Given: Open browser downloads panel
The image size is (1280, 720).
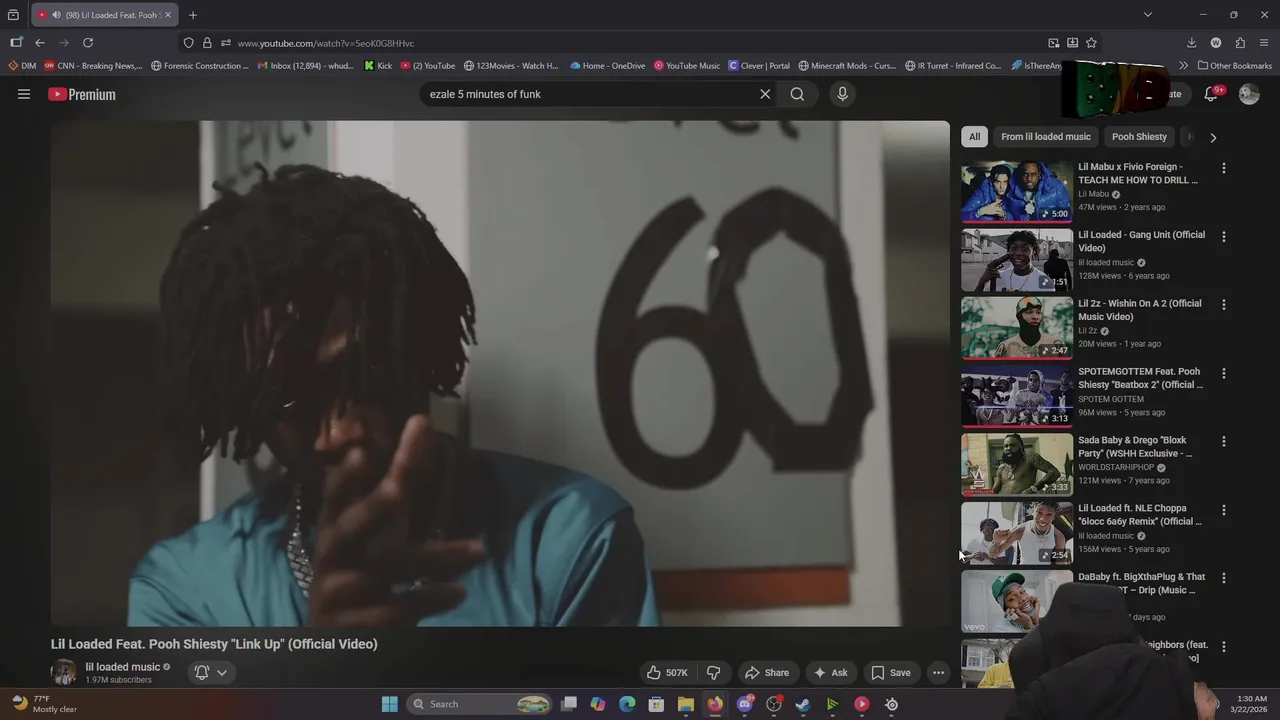Looking at the screenshot, I should (1191, 43).
